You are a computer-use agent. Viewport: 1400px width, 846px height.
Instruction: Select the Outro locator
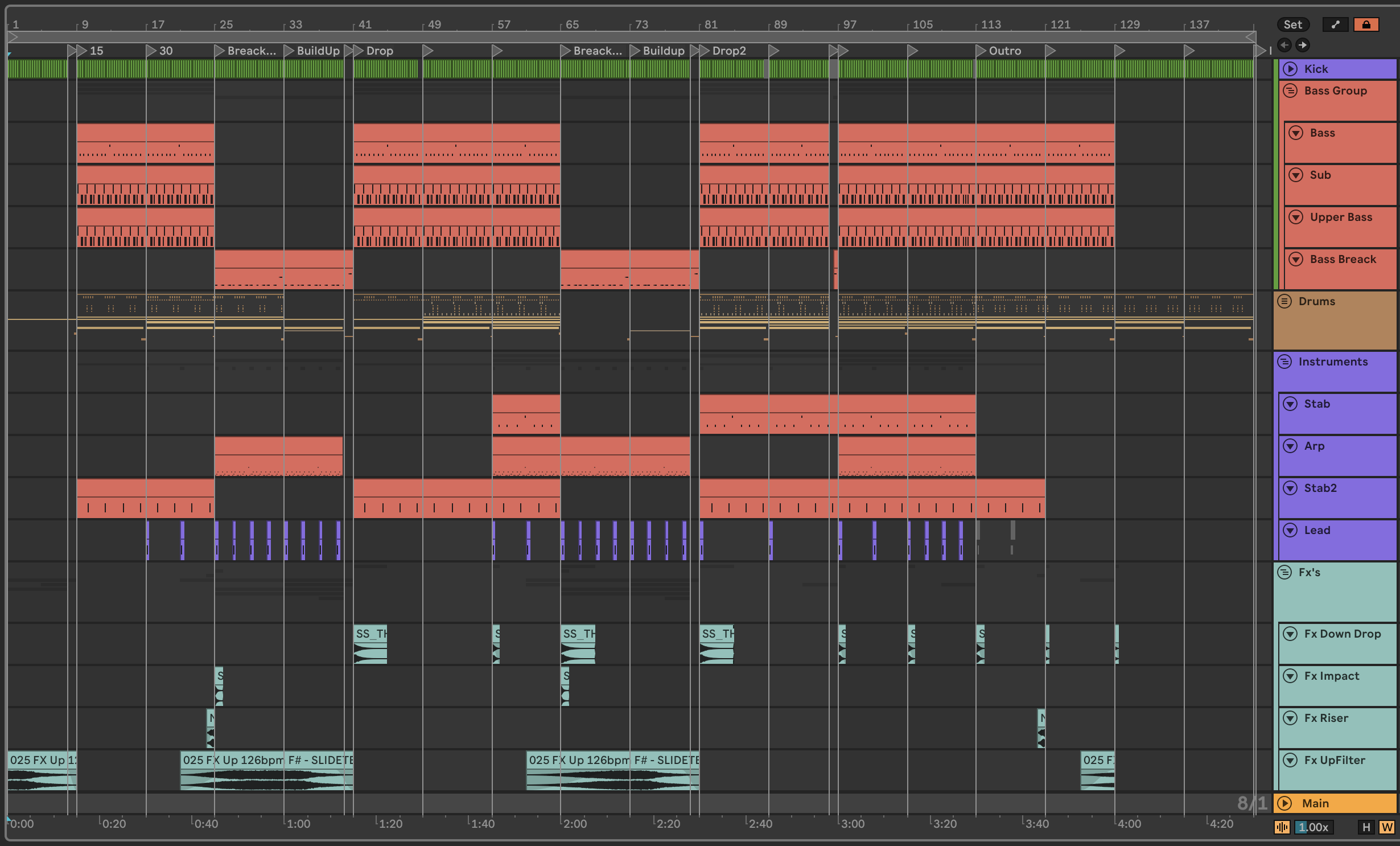[999, 51]
